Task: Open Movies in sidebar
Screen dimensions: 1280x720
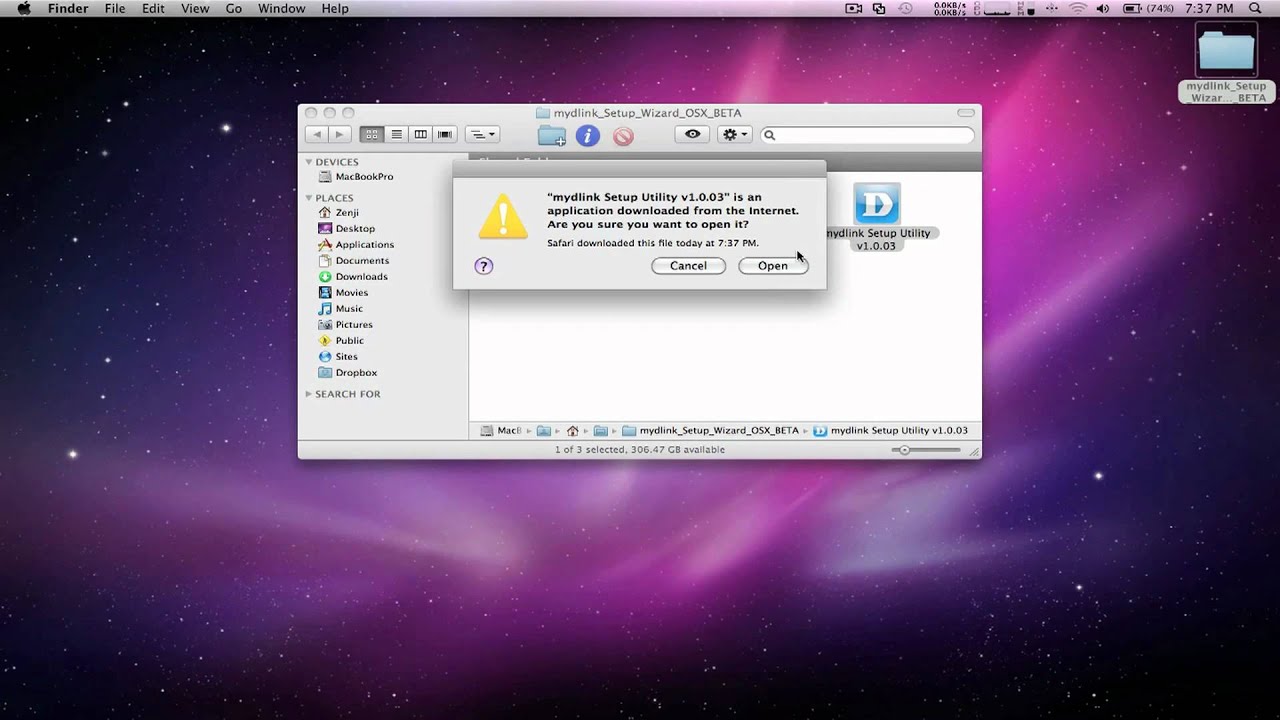Action: (x=343, y=292)
